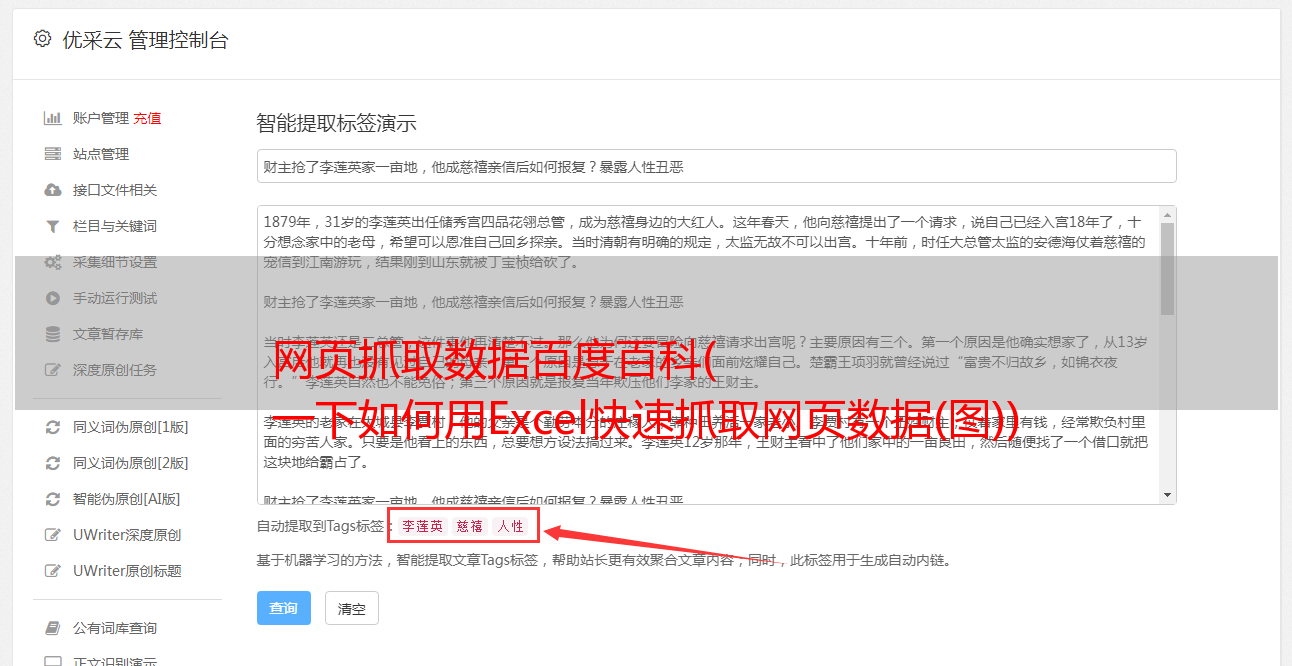Screen dimensions: 1292x666
Task: Open the book icon for 公有词库查询
Action: pyautogui.click(x=53, y=628)
